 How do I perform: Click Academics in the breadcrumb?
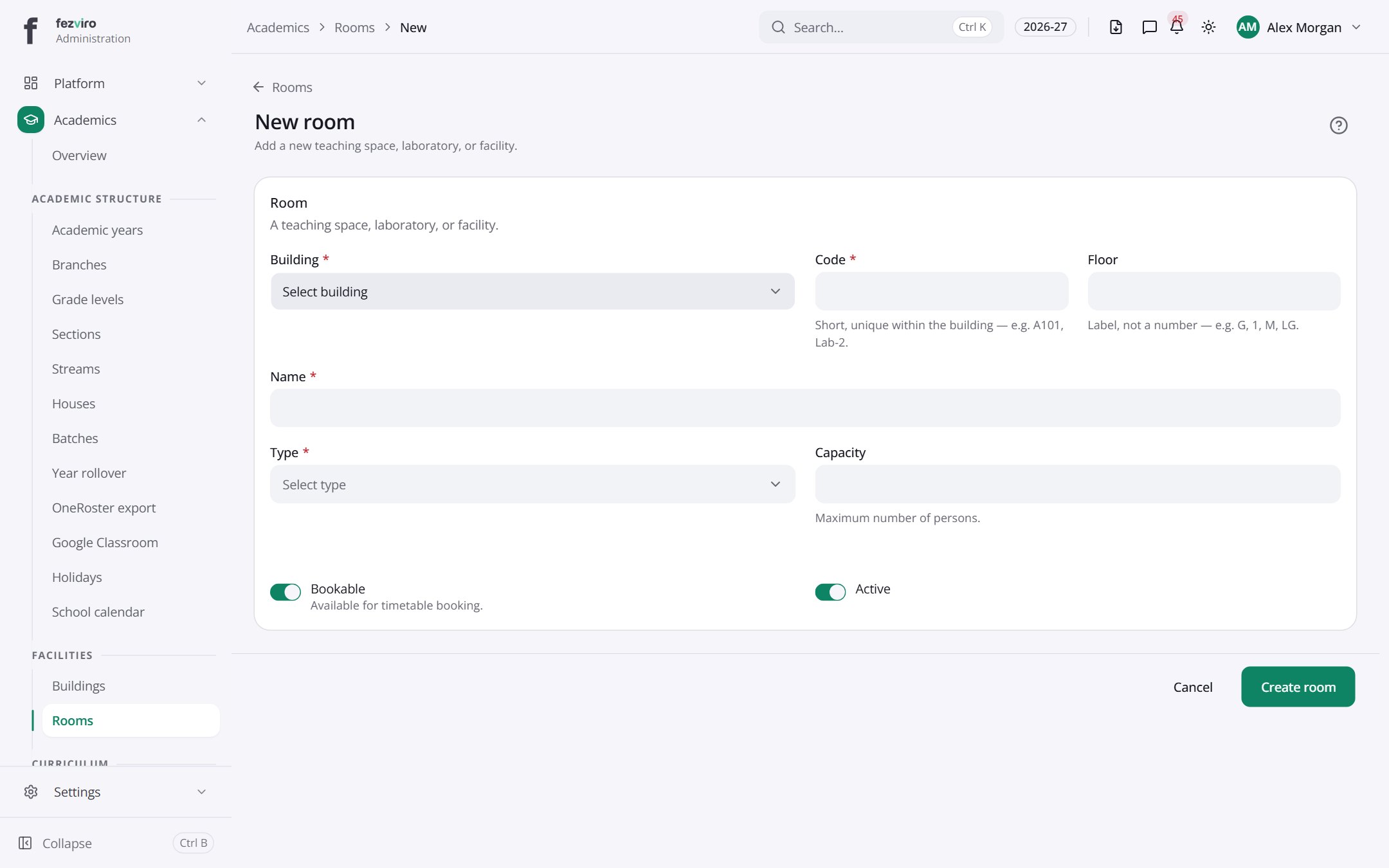coord(278,27)
